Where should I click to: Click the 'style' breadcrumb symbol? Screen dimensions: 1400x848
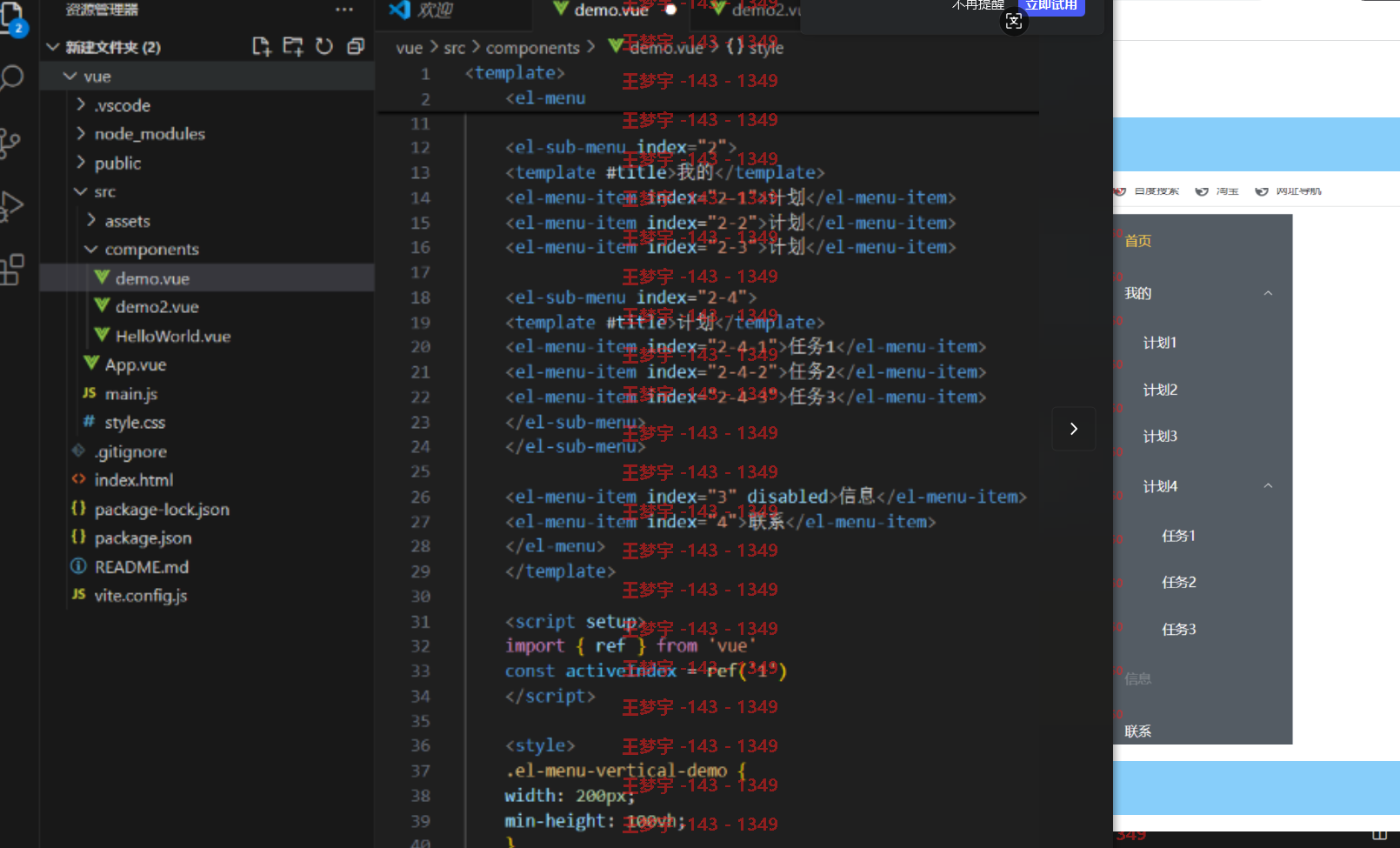pyautogui.click(x=765, y=48)
